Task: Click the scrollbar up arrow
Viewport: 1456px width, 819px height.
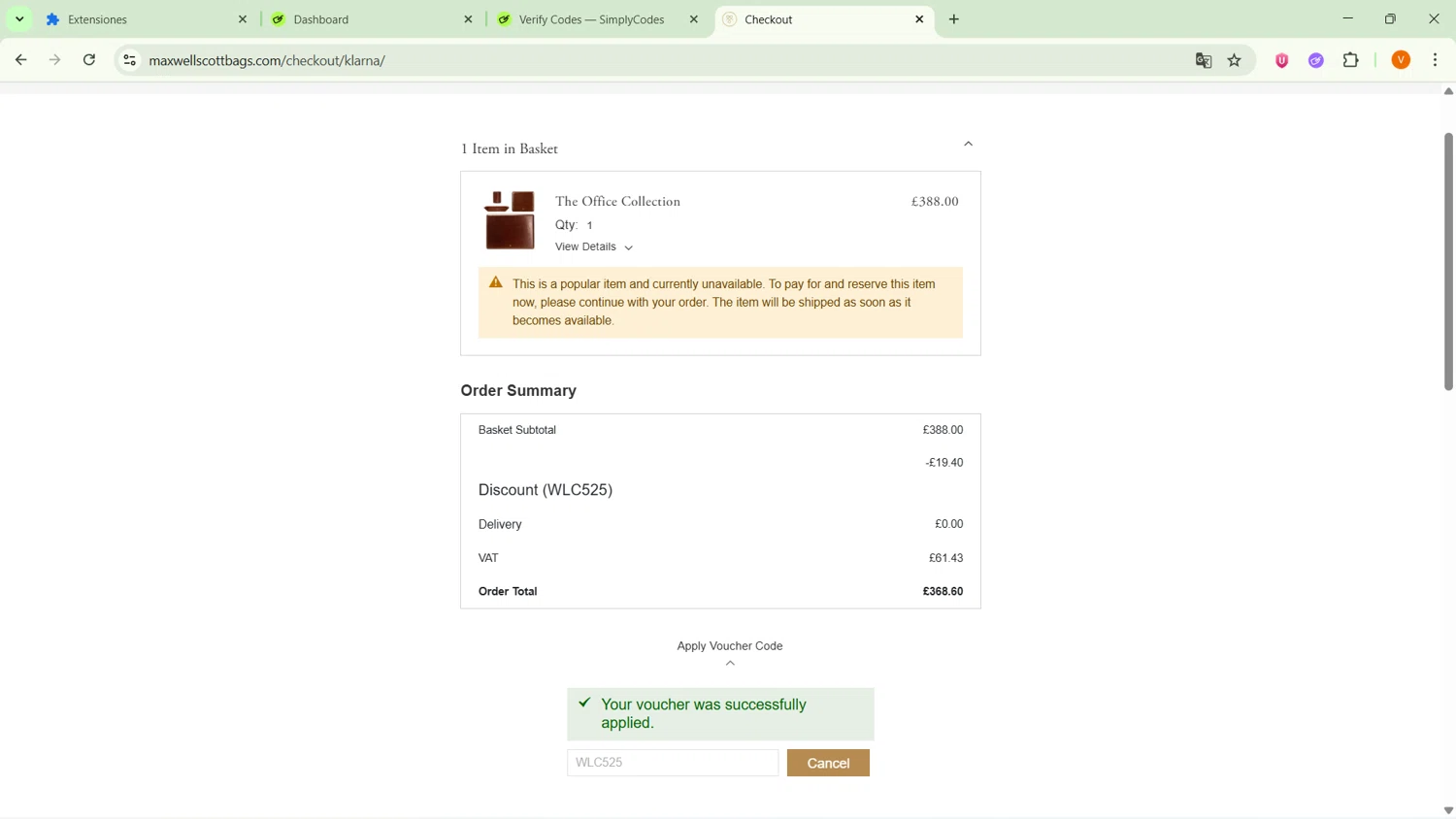Action: (x=1448, y=91)
